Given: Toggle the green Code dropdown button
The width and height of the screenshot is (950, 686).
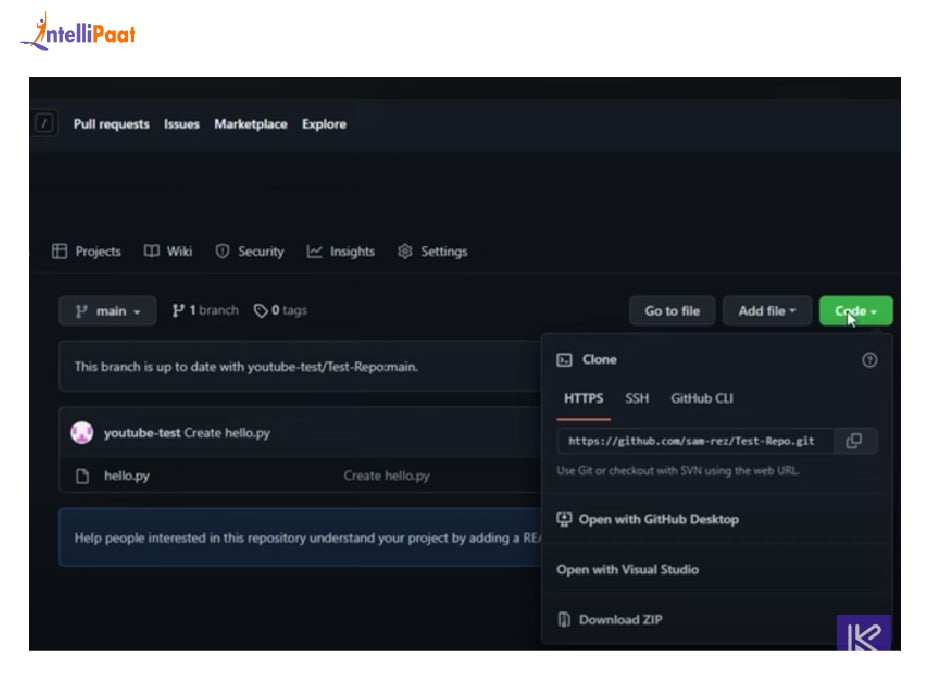Looking at the screenshot, I should point(855,311).
